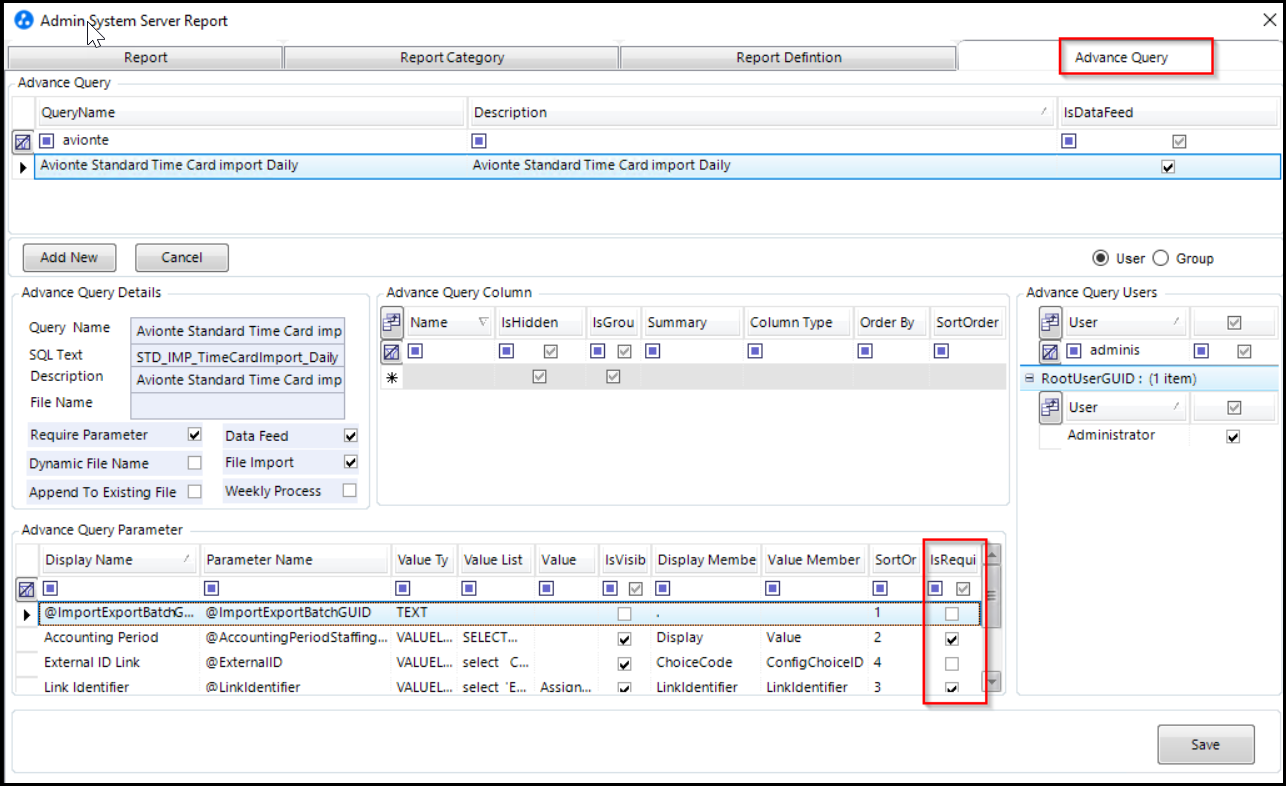Open the Display Name filter operator icon

pyautogui.click(x=51, y=588)
